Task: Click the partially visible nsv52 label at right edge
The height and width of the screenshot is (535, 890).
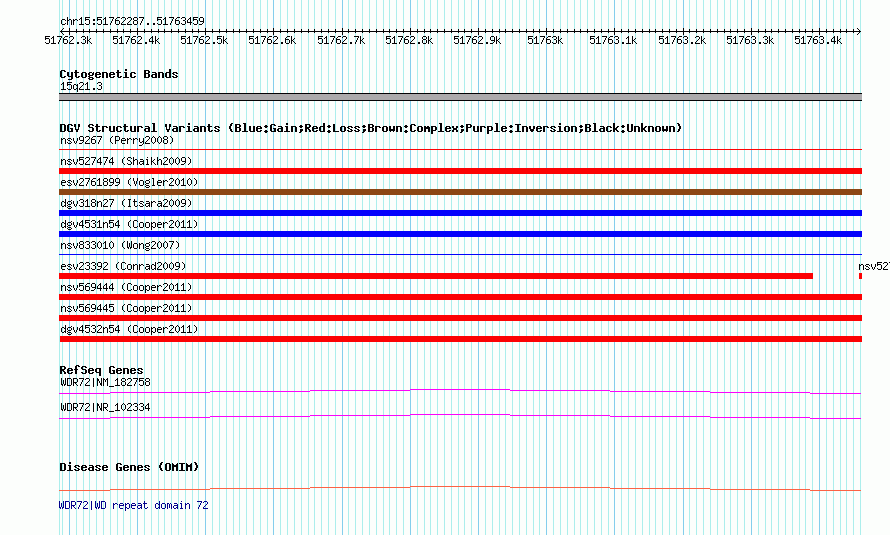Action: coord(874,266)
